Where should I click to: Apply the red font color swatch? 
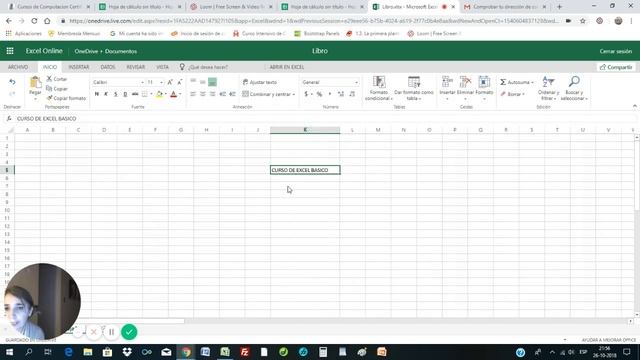click(173, 94)
